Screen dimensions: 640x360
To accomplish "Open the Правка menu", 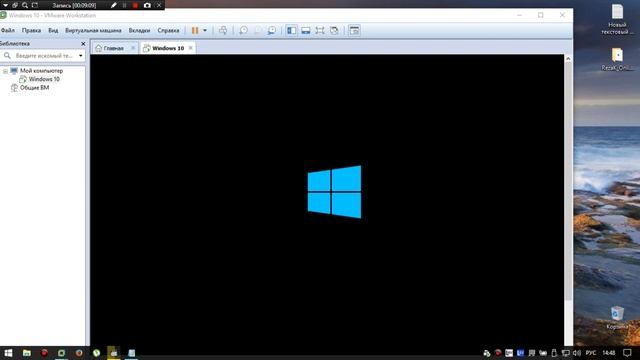I will point(31,31).
